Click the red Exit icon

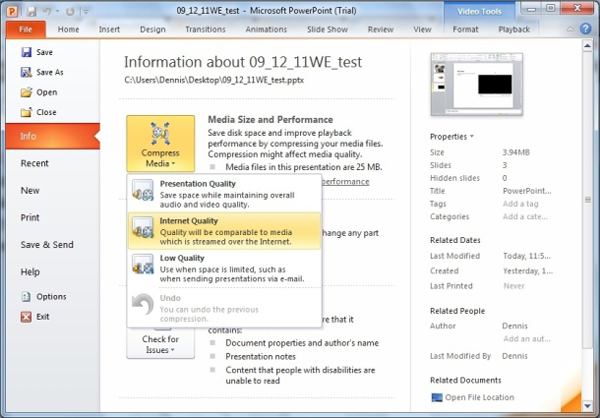[x=26, y=317]
